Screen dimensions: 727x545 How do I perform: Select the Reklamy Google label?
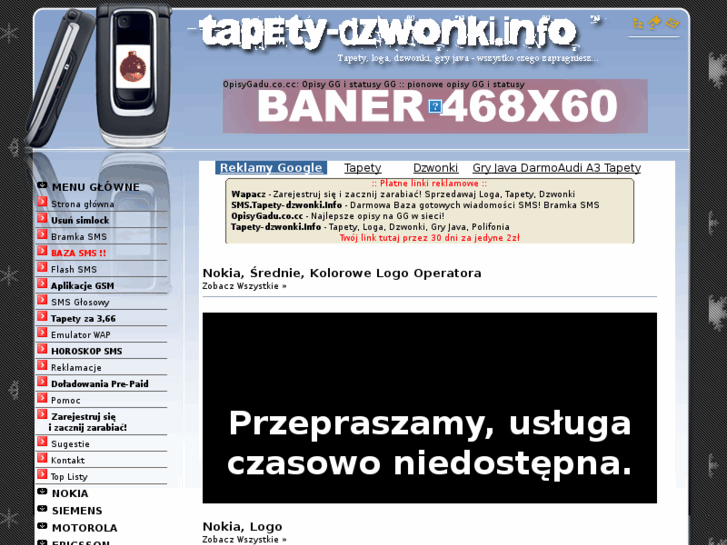[x=271, y=167]
